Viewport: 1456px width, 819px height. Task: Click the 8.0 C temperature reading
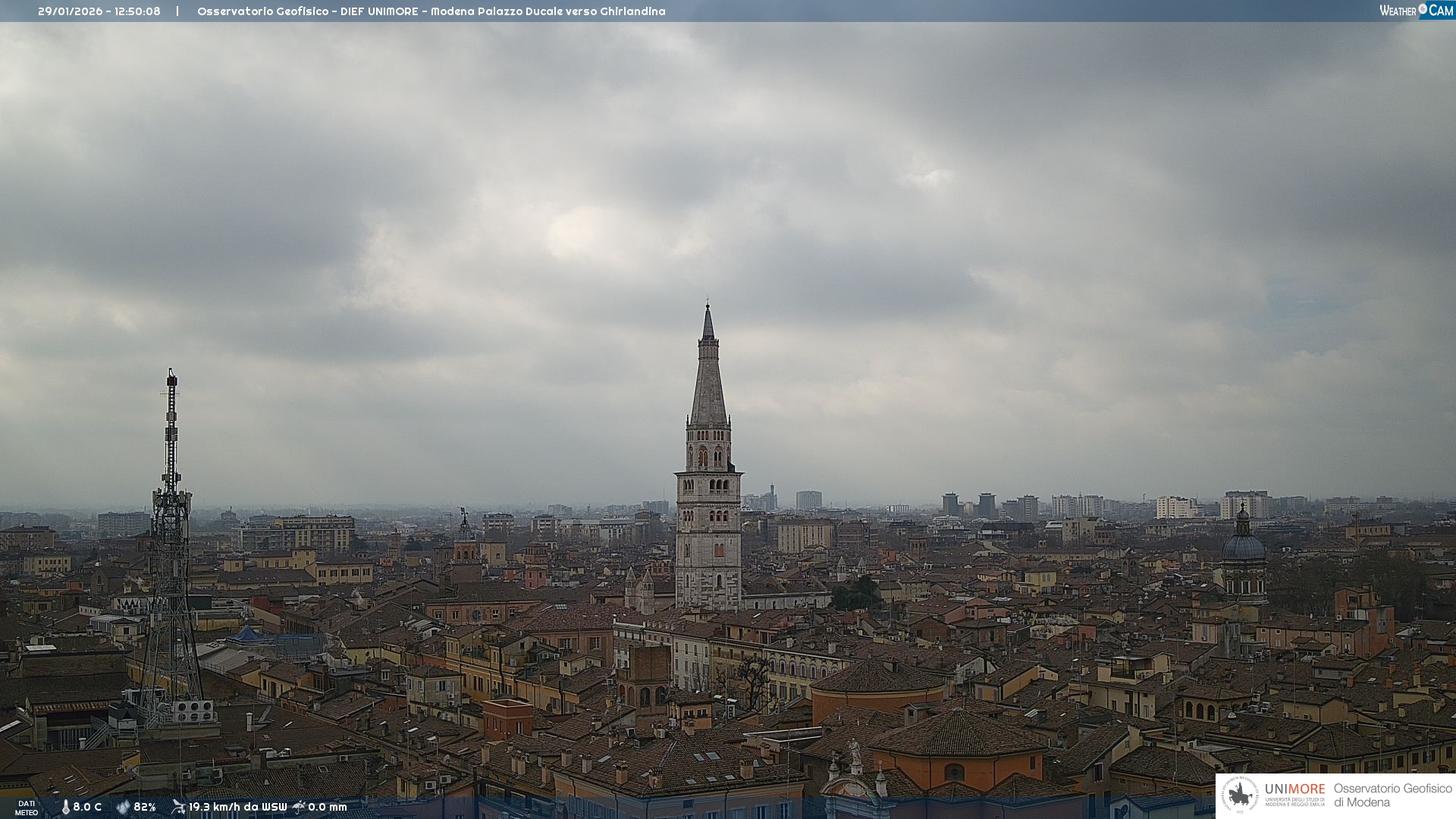[x=87, y=808]
